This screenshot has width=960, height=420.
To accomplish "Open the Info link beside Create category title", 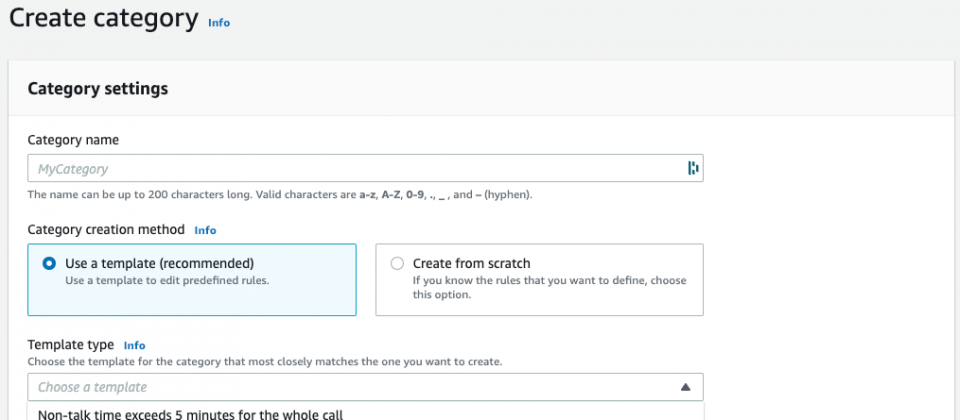I will [219, 23].
